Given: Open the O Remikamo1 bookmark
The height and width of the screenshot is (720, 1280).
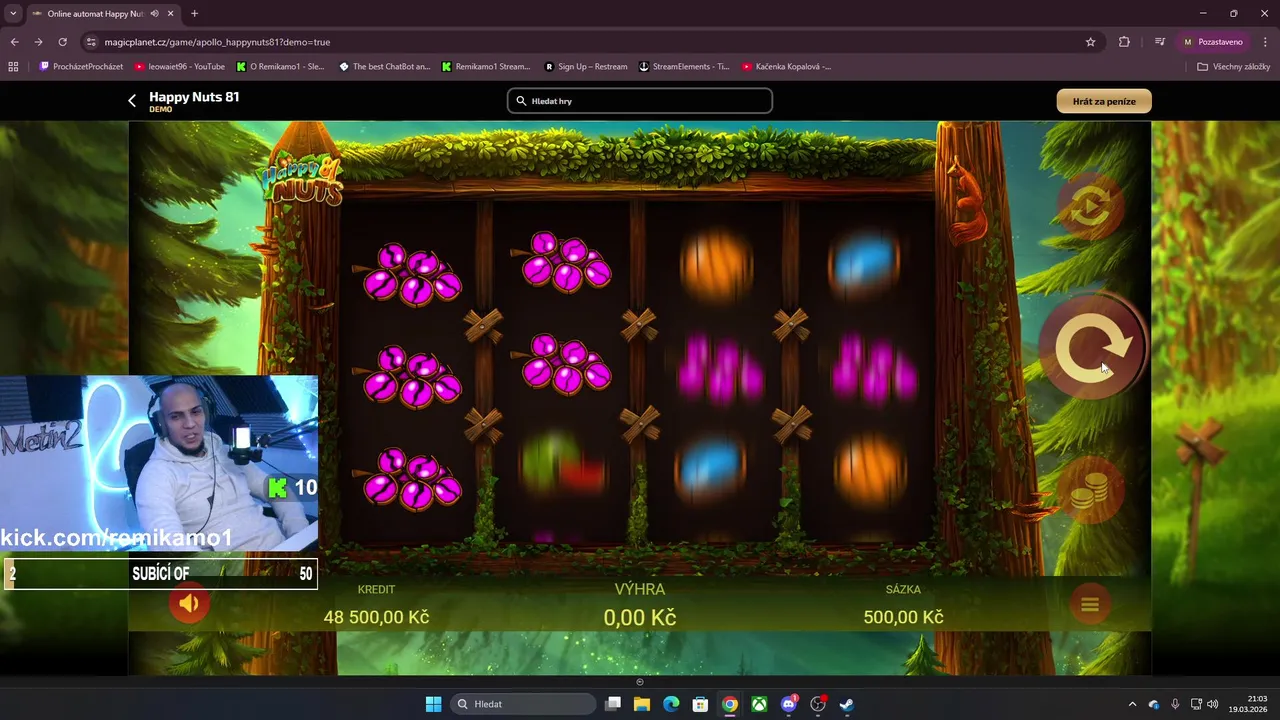Looking at the screenshot, I should coord(281,67).
